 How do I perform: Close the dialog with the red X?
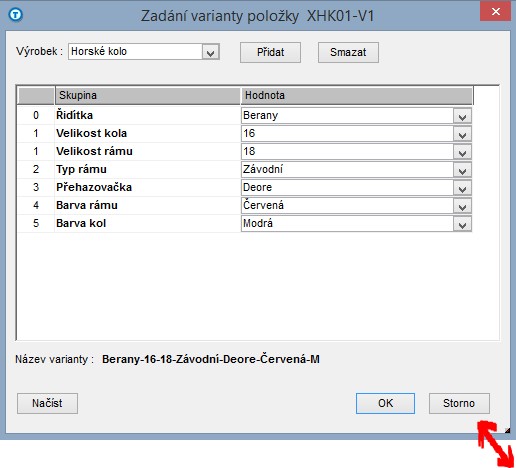coord(495,12)
